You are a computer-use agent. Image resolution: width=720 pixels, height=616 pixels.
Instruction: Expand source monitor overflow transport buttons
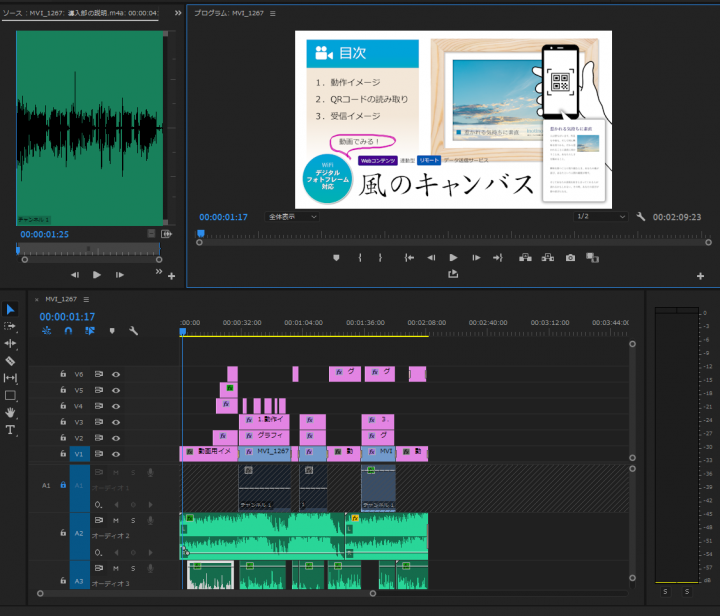(158, 271)
